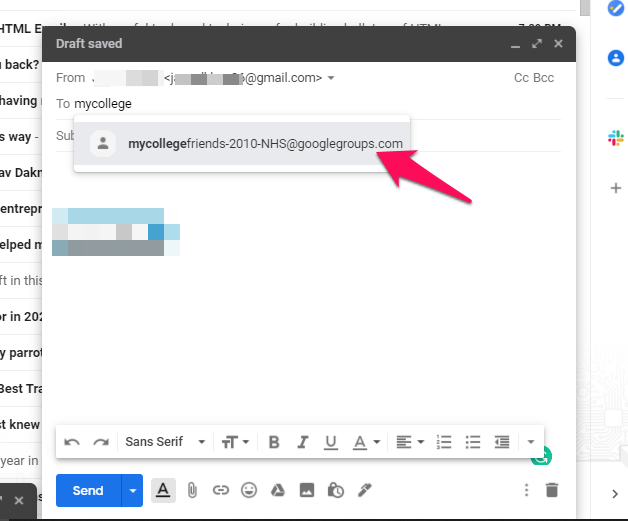Open Google Tasks in side panel
Viewport: 628px width, 521px height.
coord(616,8)
